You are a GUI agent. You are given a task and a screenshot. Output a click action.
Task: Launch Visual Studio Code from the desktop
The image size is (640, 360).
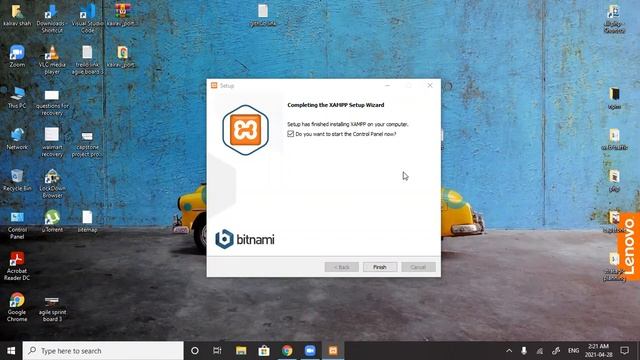click(x=87, y=18)
